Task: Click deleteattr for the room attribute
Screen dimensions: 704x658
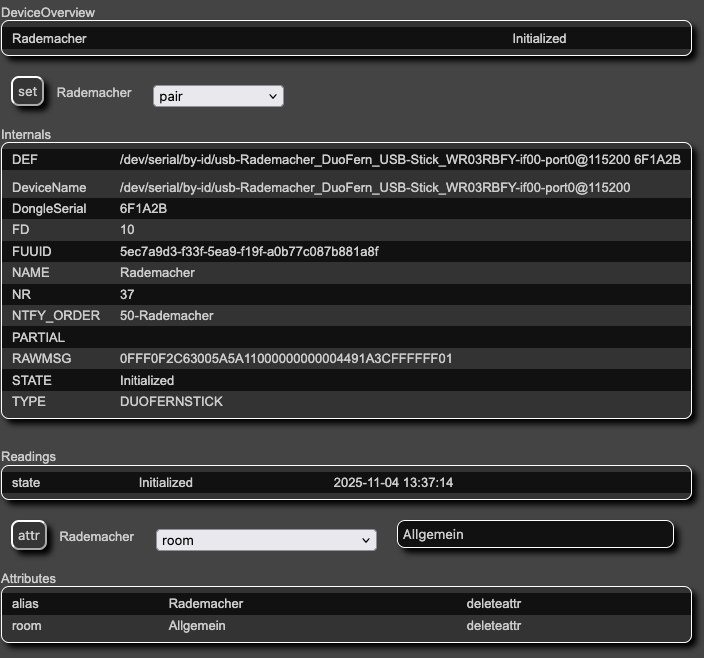Action: pos(493,626)
